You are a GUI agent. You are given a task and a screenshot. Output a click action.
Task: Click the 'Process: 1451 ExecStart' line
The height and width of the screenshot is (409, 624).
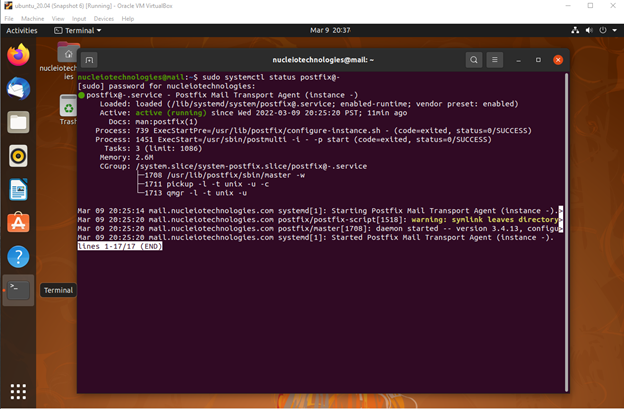pyautogui.click(x=293, y=140)
